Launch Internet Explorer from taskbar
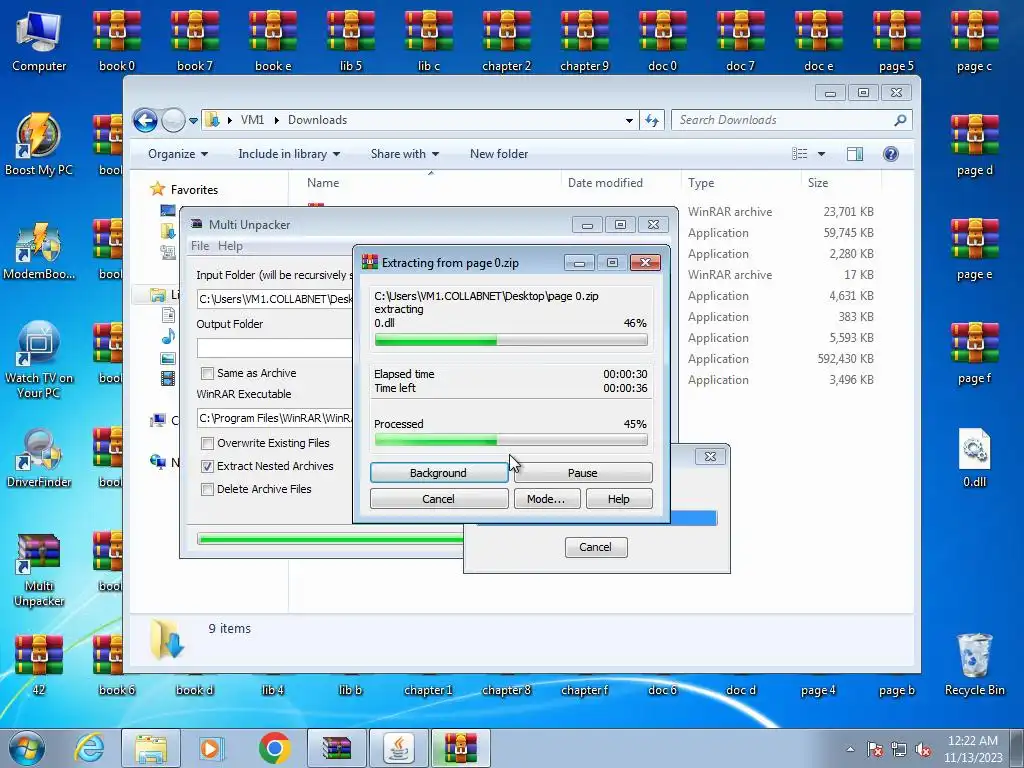The width and height of the screenshot is (1024, 768). (89, 748)
